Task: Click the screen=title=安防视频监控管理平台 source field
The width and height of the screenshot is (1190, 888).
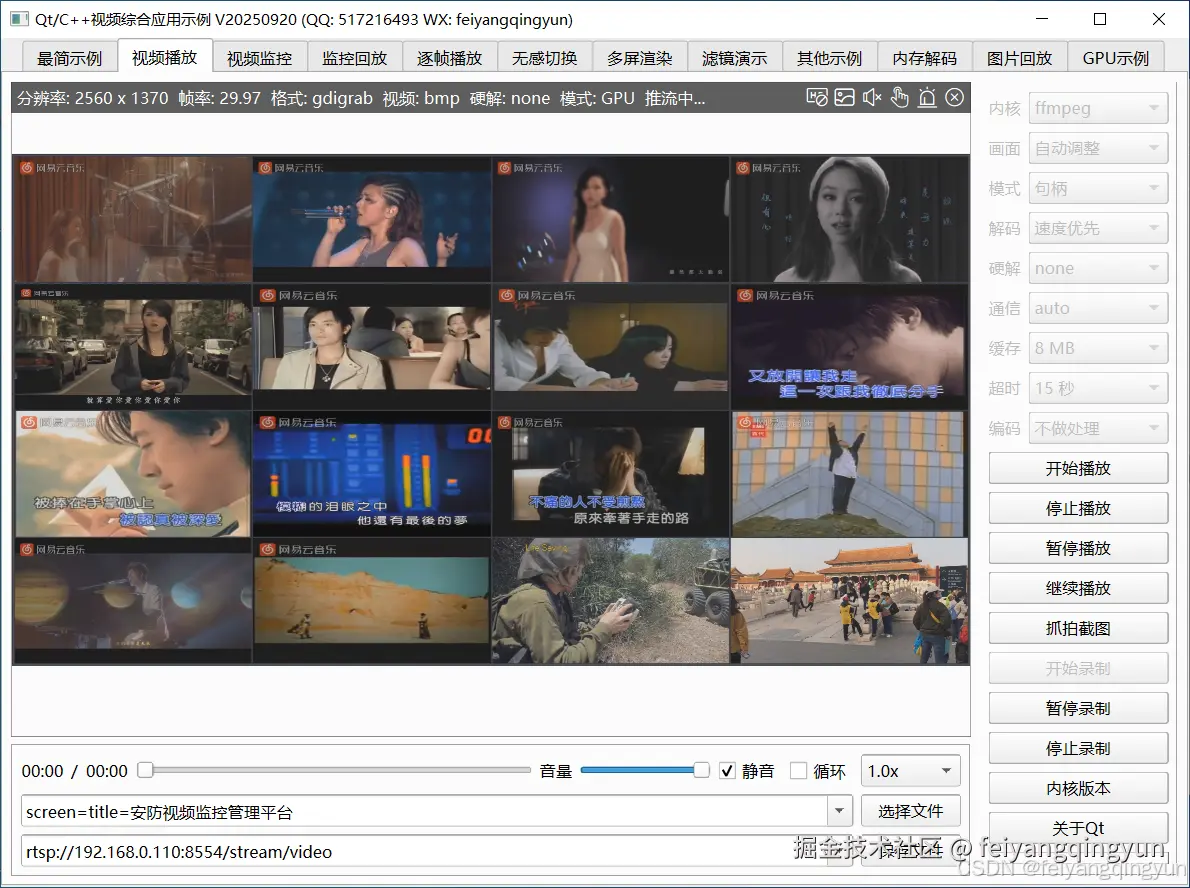Action: click(x=425, y=812)
